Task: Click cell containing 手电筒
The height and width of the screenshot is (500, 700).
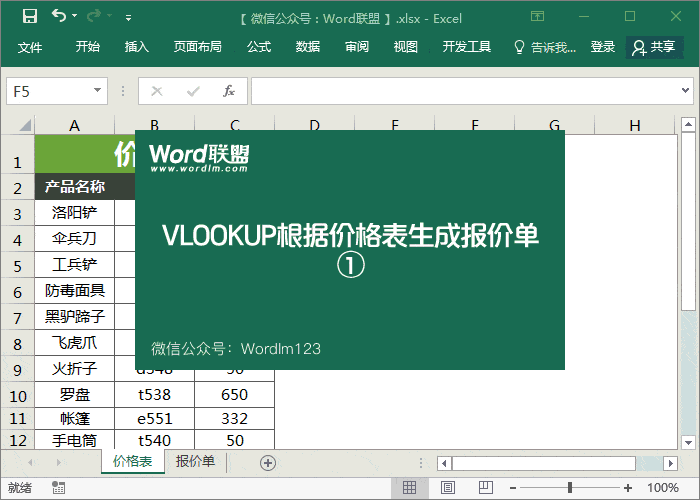Action: [75, 440]
